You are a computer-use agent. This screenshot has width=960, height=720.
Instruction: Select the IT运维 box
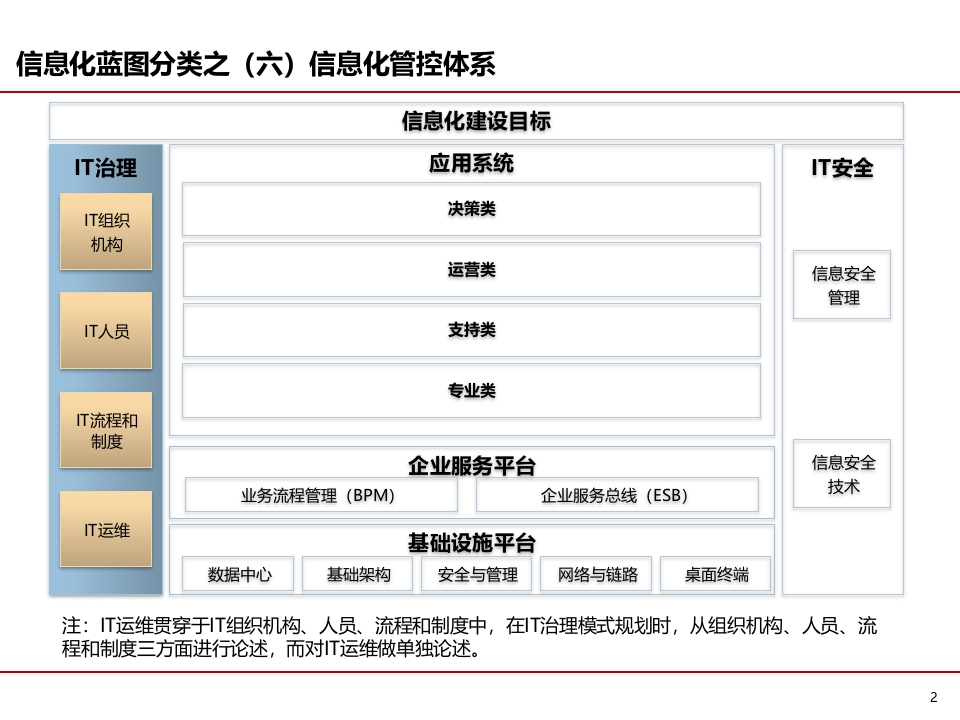(x=106, y=529)
